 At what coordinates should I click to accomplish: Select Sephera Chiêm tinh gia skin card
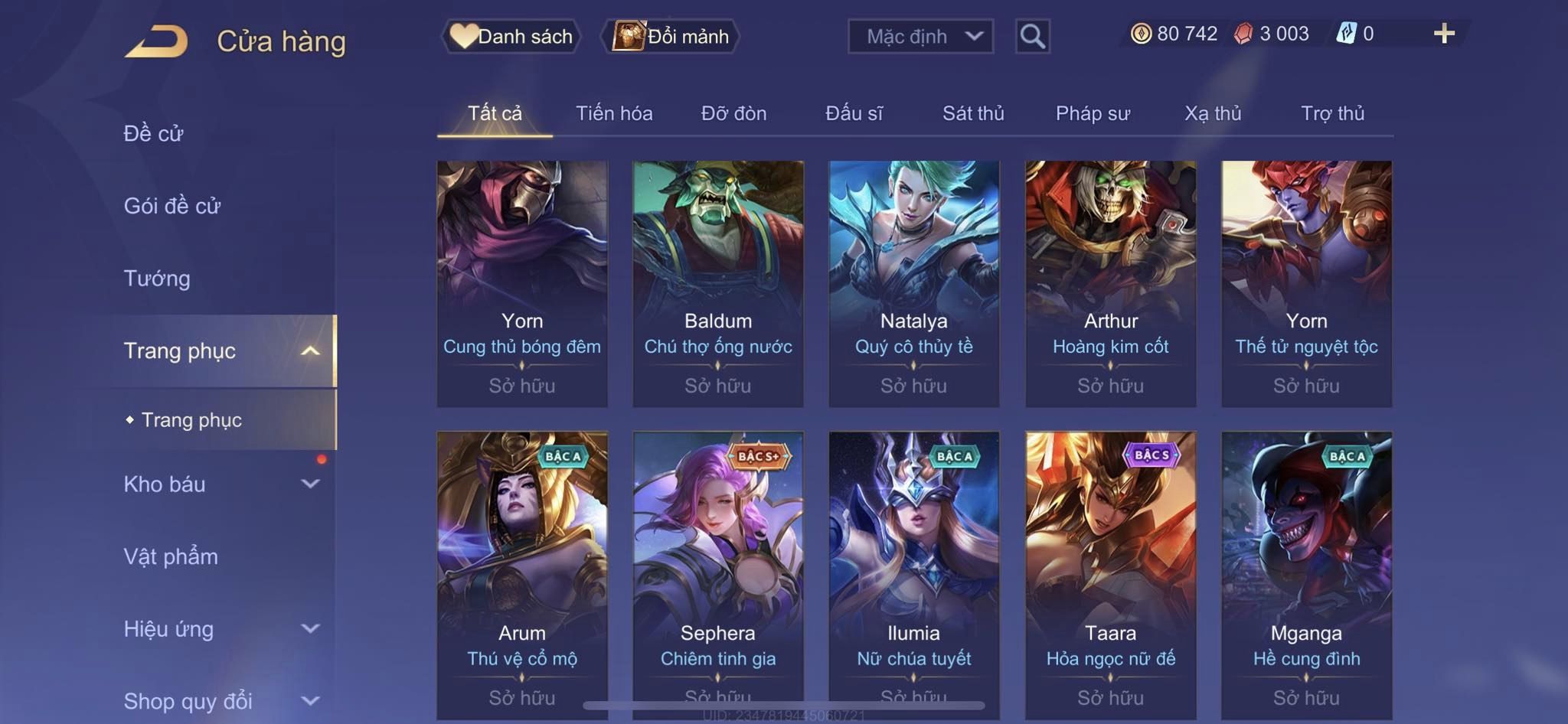click(x=718, y=576)
